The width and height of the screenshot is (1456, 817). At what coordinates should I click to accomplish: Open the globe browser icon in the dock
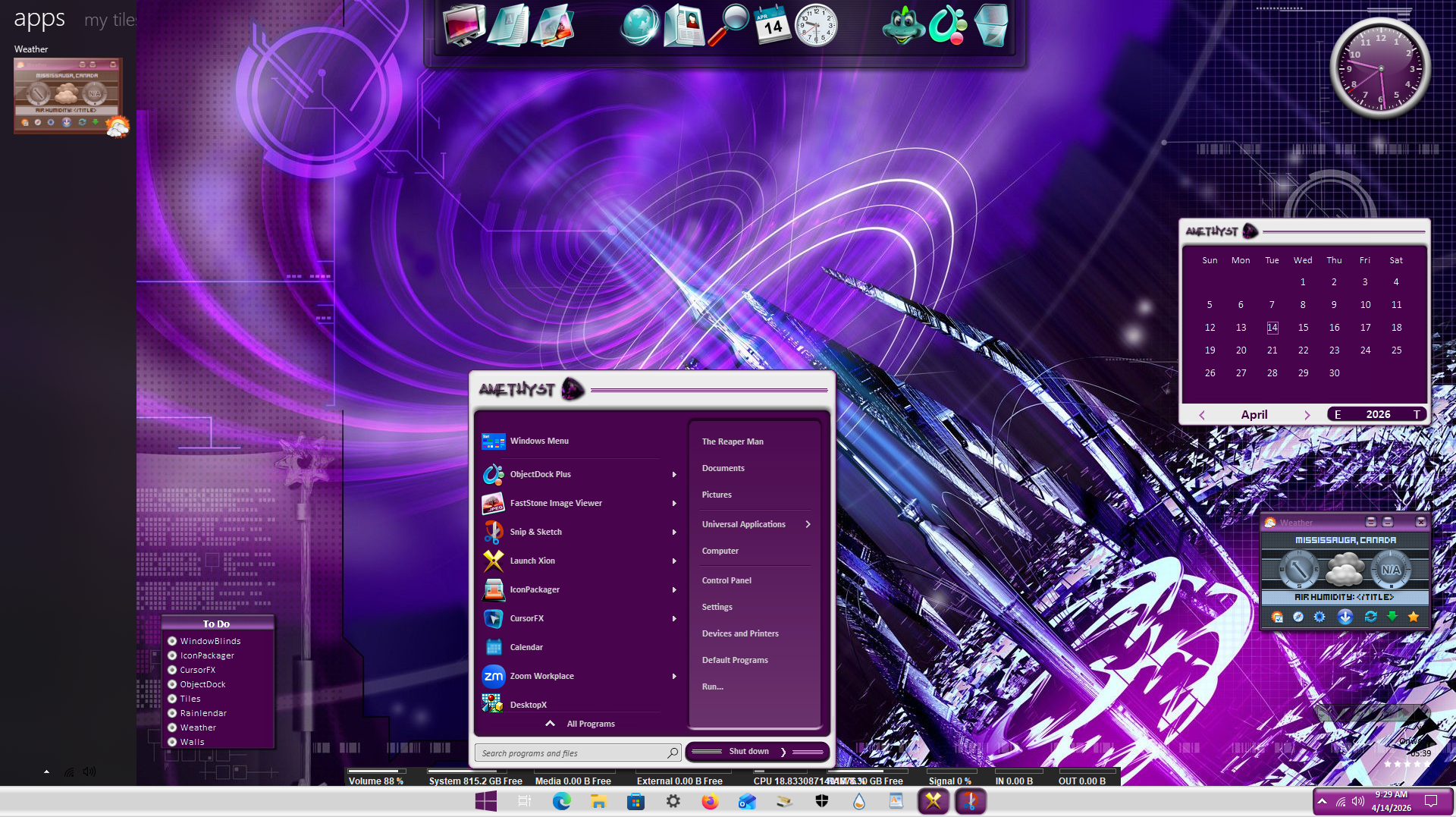639,26
